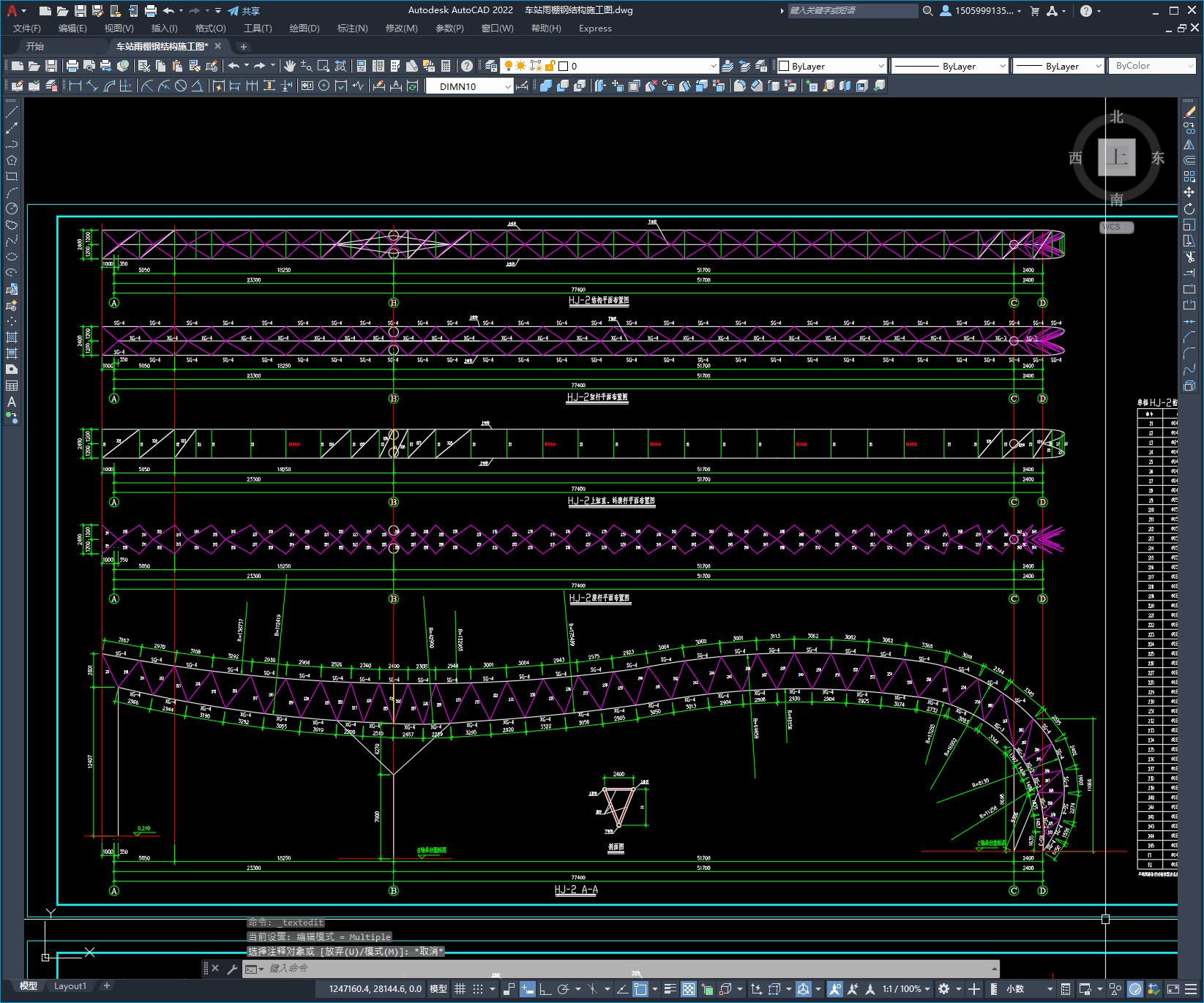Image resolution: width=1204 pixels, height=1003 pixels.
Task: Open the Layer Properties Manager icon
Action: pyautogui.click(x=491, y=66)
